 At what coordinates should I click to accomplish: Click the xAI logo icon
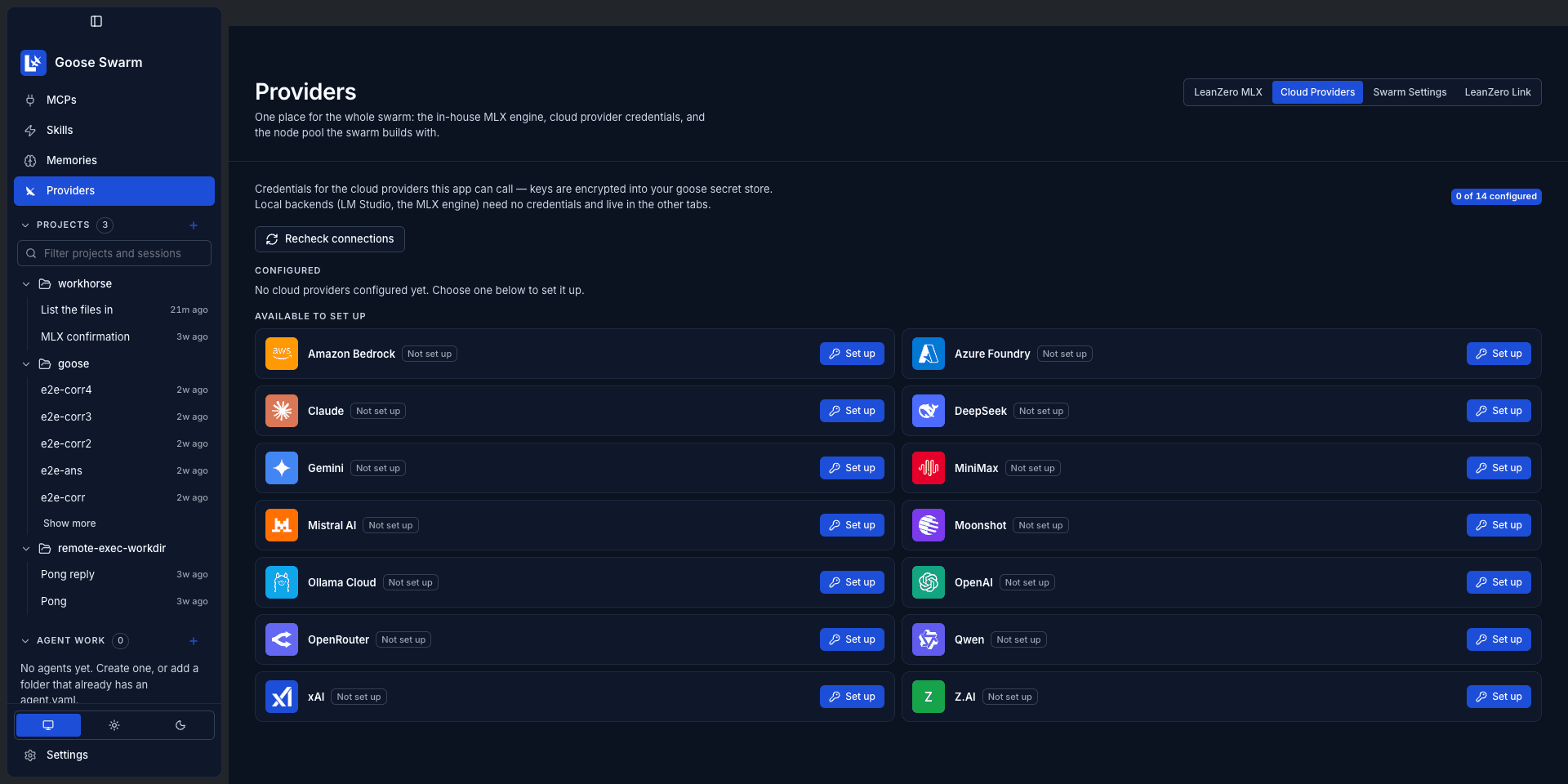tap(282, 697)
